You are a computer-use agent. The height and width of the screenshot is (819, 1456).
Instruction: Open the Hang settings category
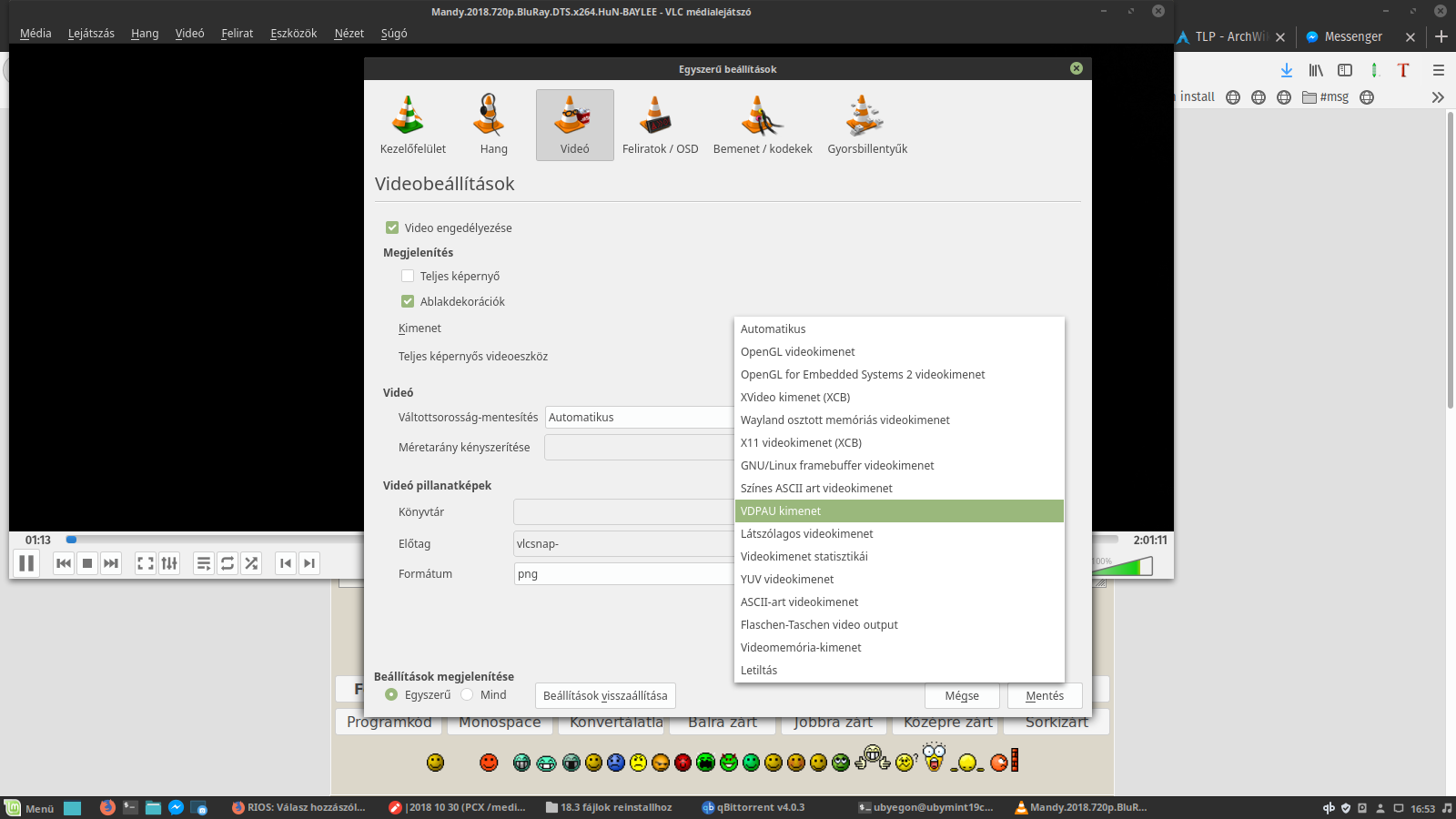pyautogui.click(x=493, y=126)
